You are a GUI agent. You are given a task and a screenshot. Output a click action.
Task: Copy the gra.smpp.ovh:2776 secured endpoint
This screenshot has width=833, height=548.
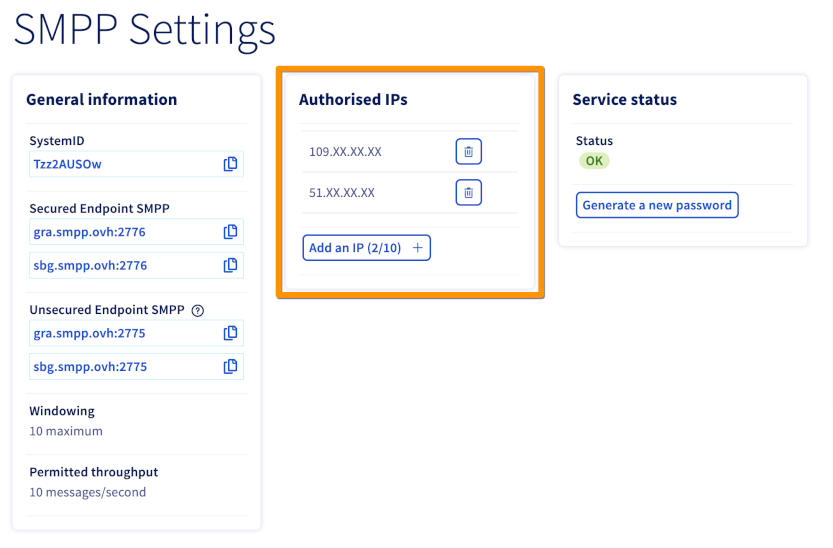[230, 232]
